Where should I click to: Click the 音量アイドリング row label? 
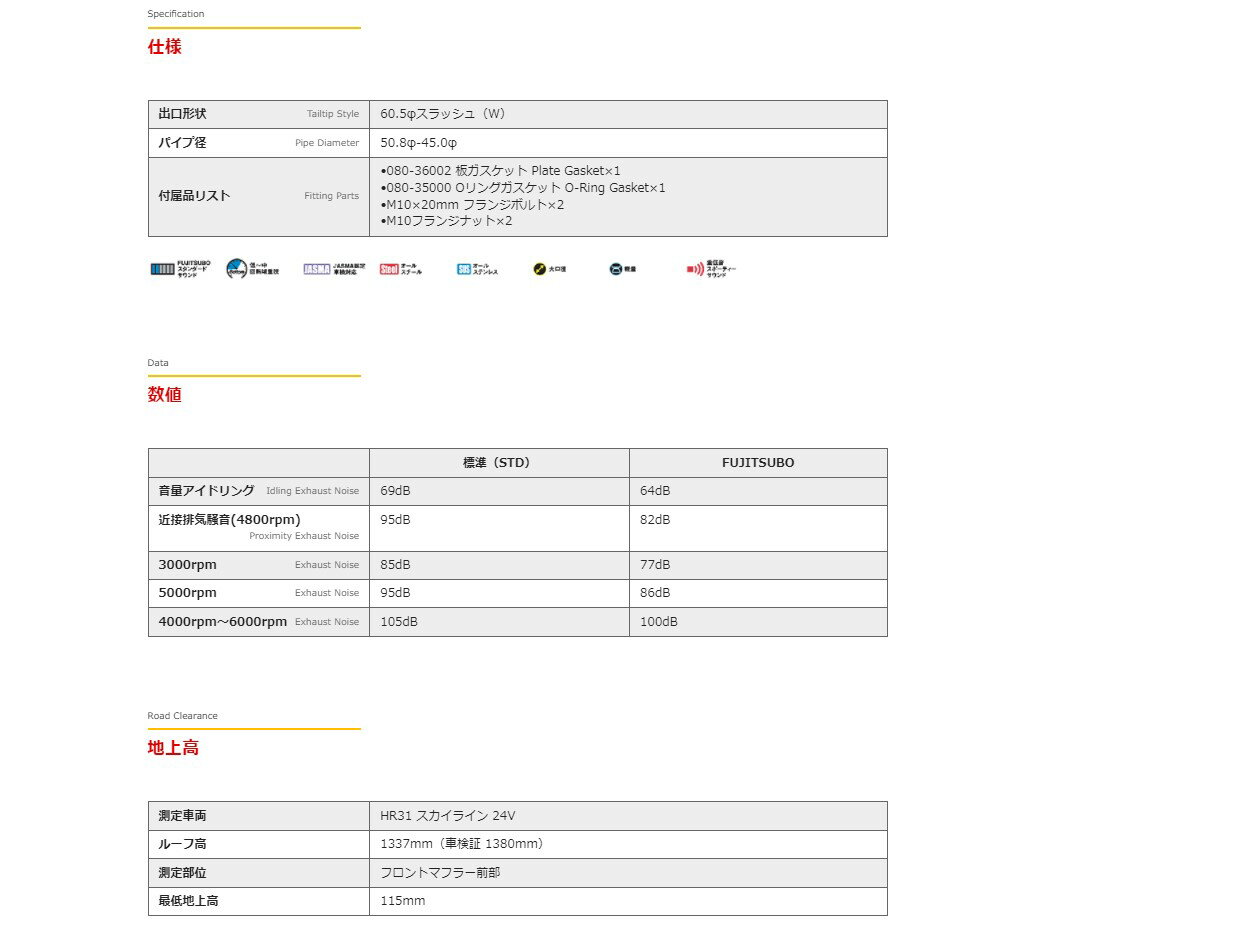click(x=258, y=491)
